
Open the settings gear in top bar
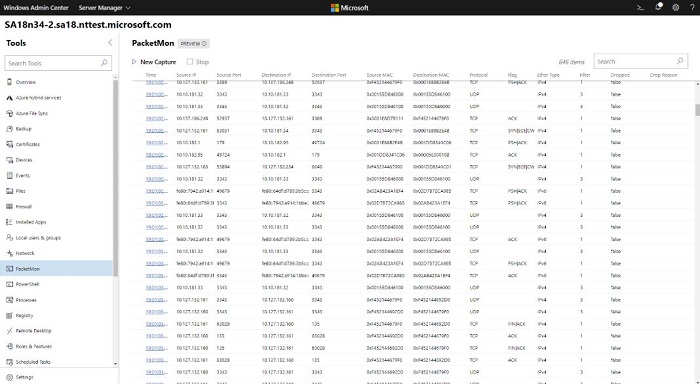click(x=675, y=8)
